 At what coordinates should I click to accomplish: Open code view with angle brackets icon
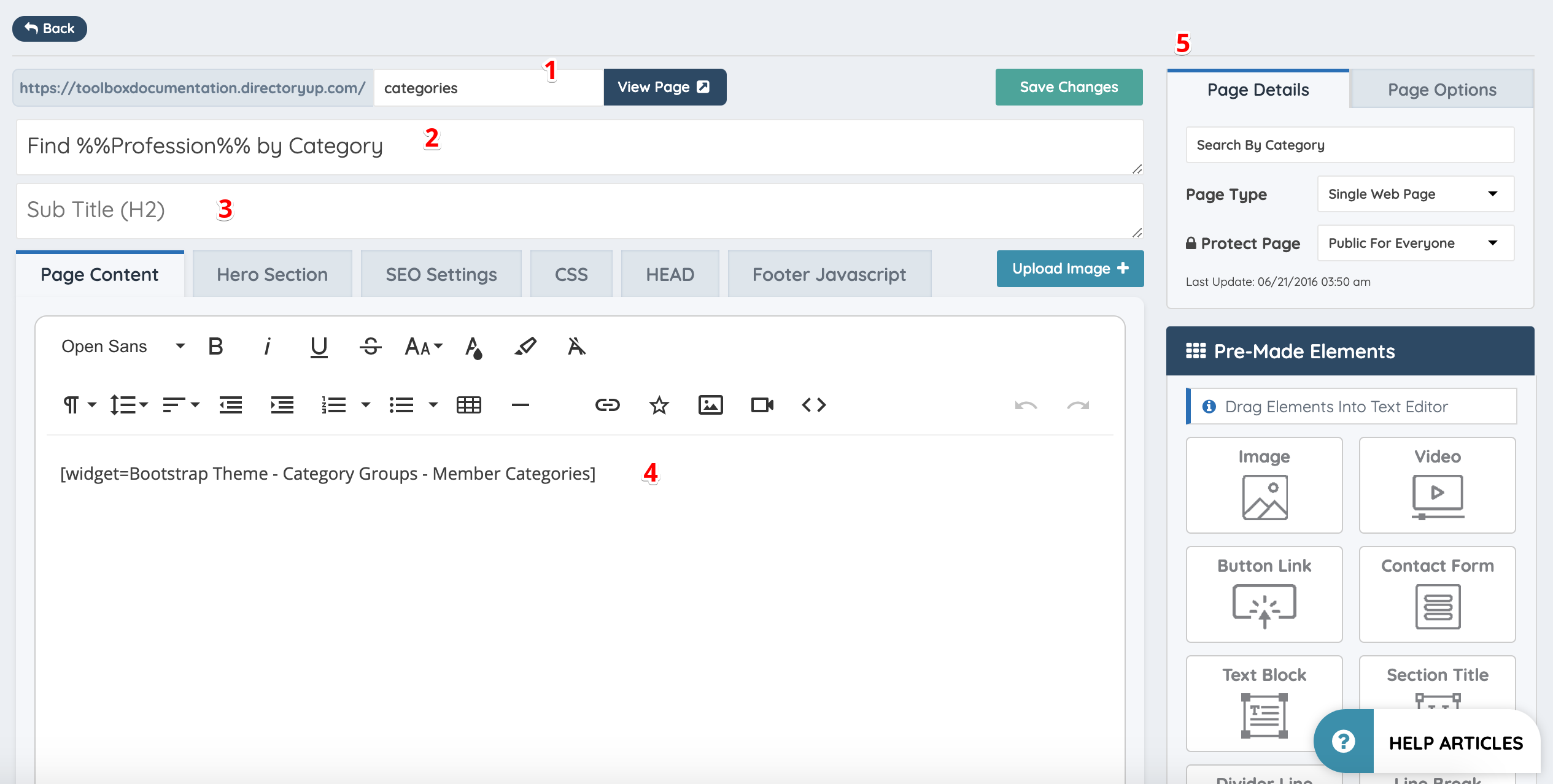click(813, 405)
